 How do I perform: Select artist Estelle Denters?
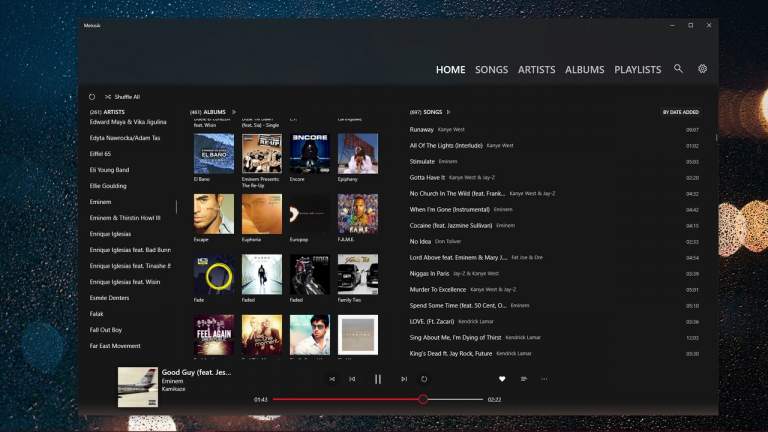pos(109,298)
